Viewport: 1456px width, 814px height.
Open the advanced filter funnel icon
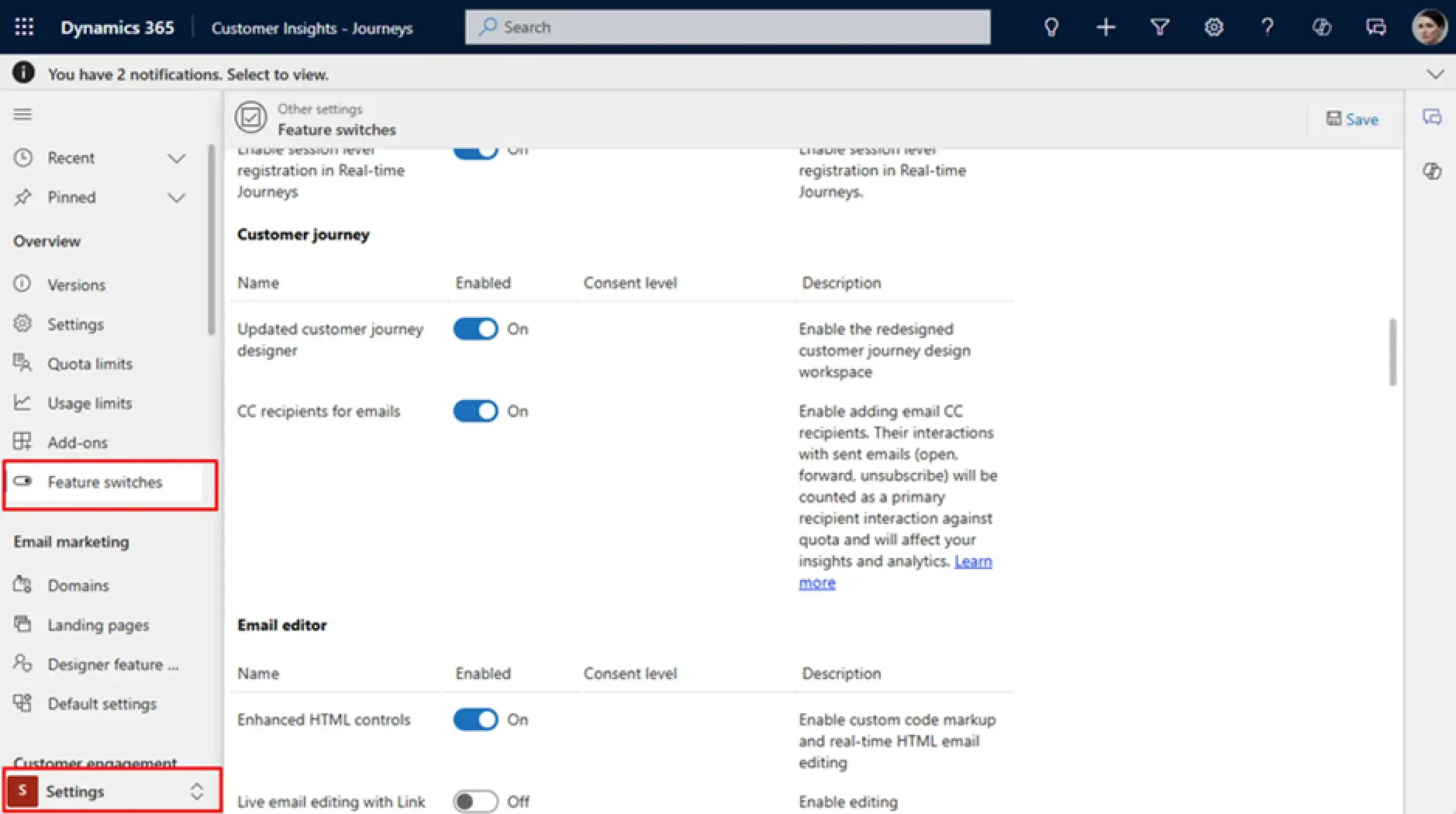(x=1160, y=27)
